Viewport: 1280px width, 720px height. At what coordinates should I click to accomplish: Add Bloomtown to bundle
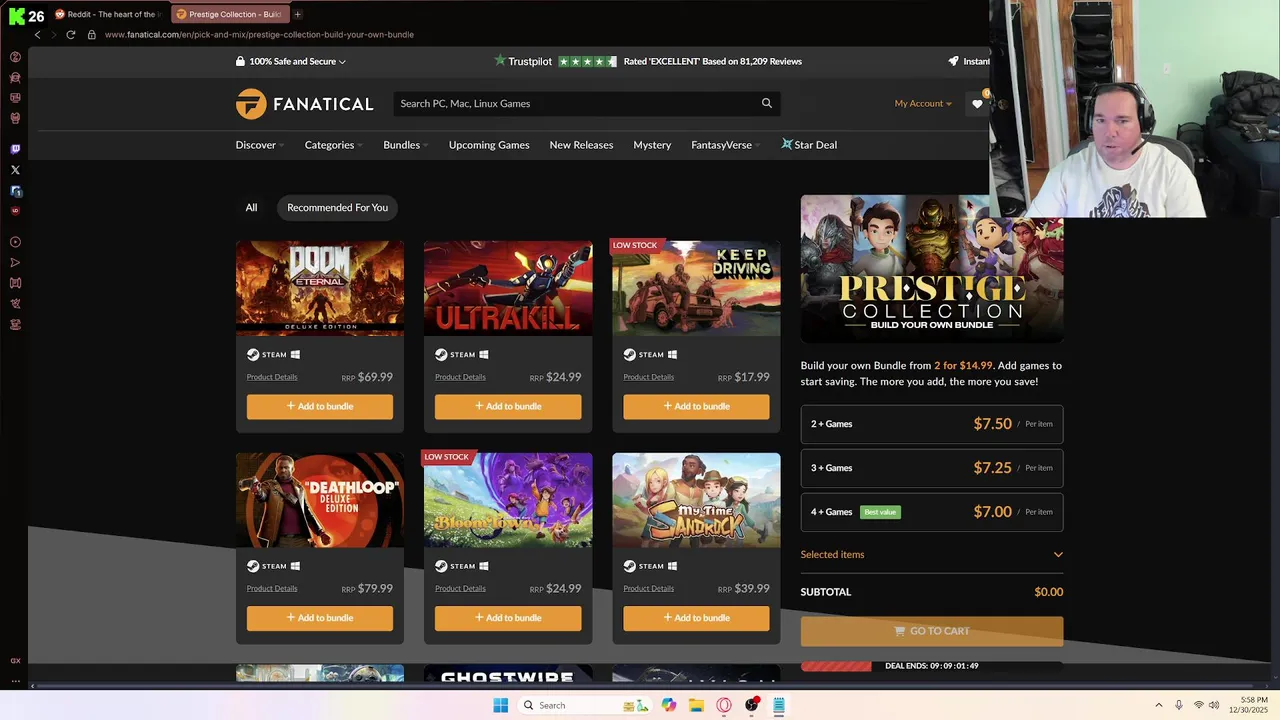tap(508, 618)
